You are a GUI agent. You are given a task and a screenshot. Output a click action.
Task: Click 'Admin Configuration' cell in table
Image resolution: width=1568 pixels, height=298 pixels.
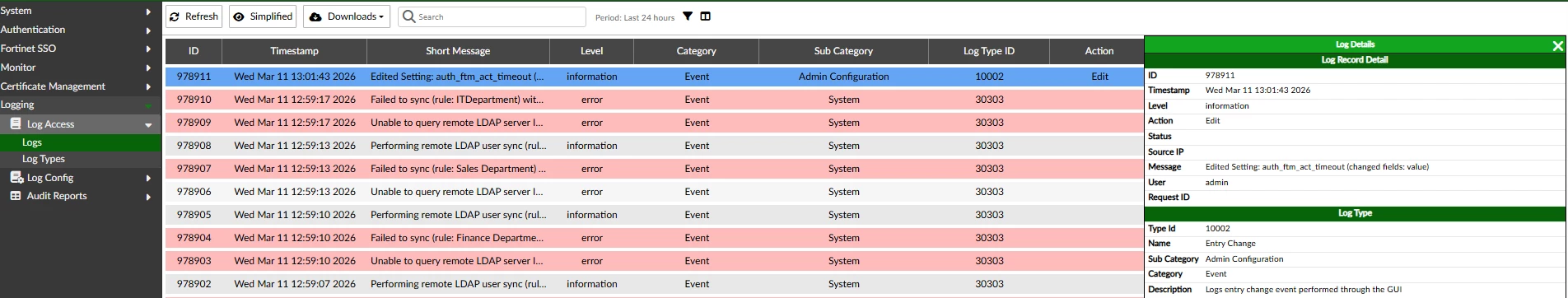point(843,77)
